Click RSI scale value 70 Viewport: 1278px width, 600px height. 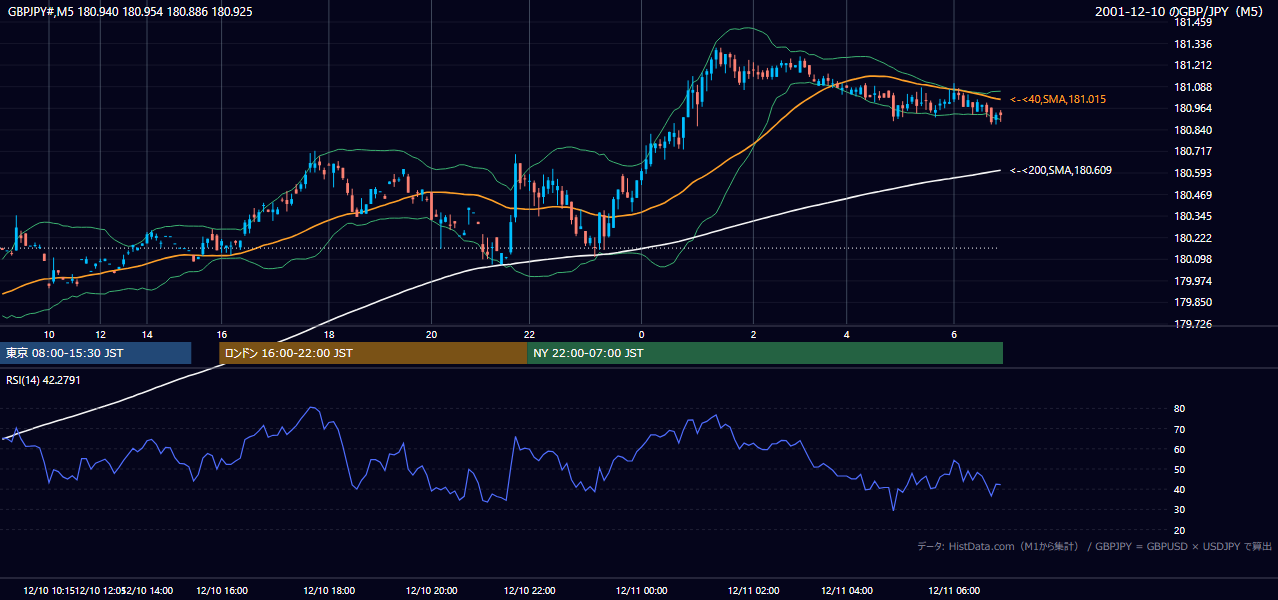point(1180,429)
